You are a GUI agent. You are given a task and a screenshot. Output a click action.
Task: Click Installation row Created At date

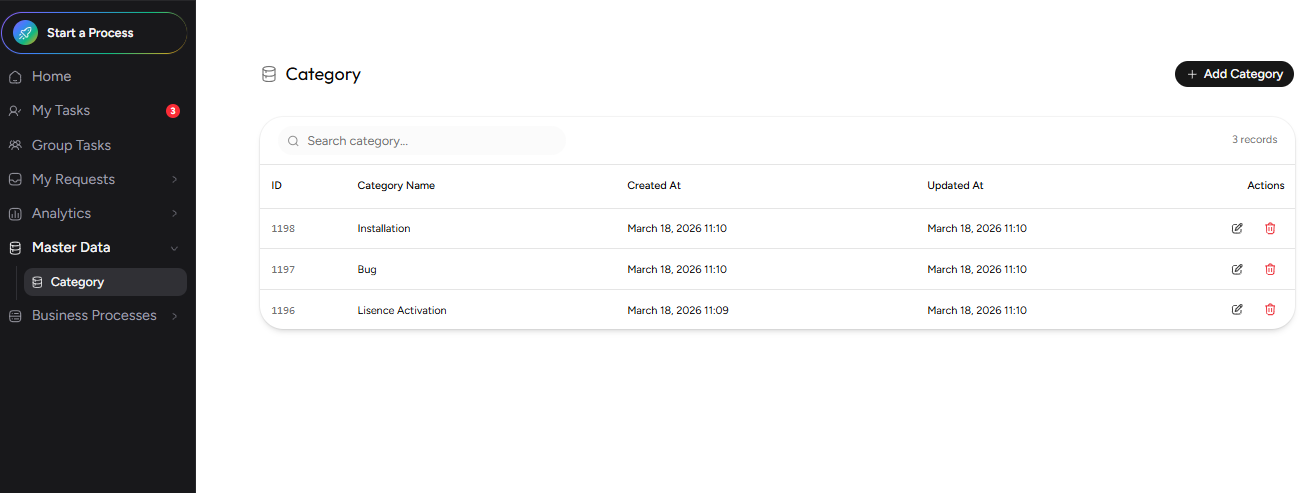[x=677, y=229]
